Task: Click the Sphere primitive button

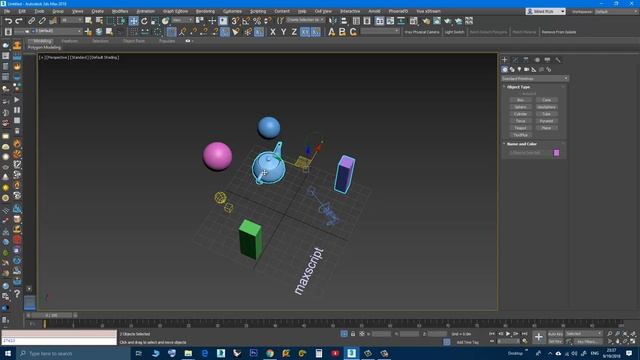Action: [520, 107]
